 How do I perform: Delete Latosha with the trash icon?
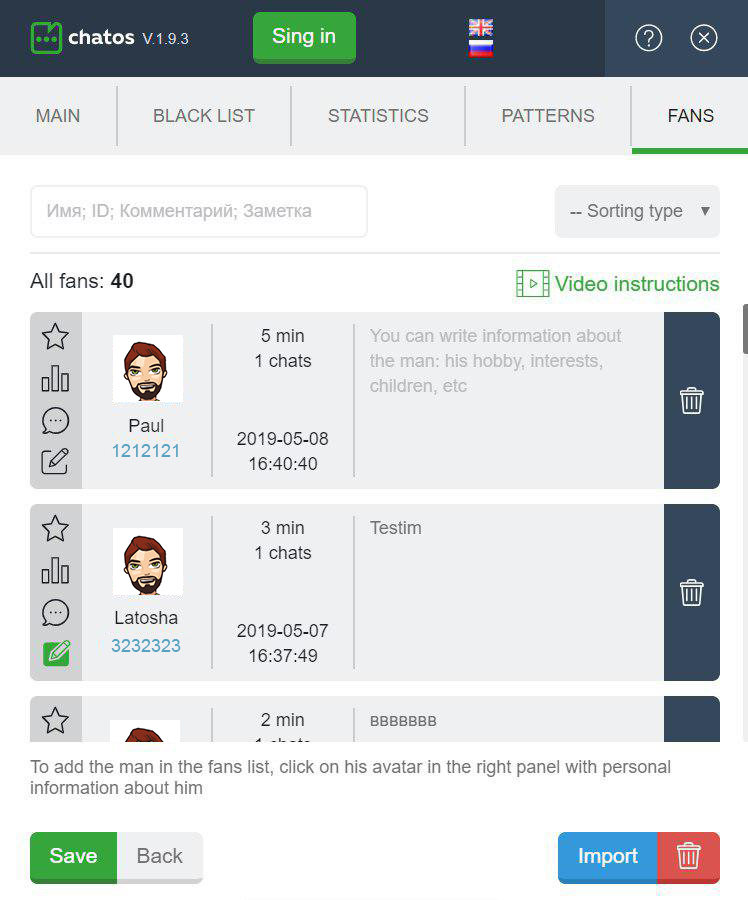(691, 592)
